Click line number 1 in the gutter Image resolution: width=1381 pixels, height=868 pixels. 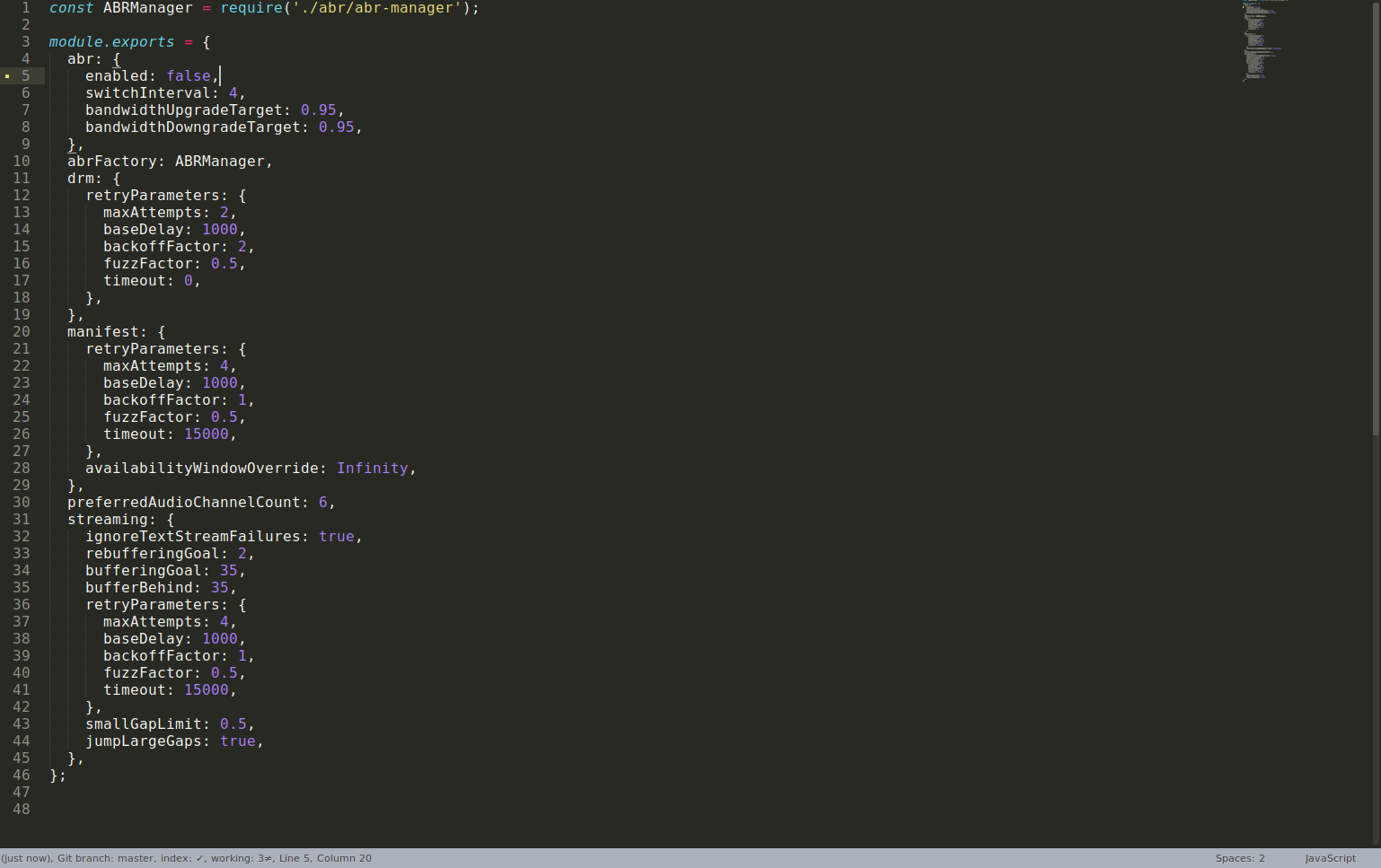click(x=25, y=8)
